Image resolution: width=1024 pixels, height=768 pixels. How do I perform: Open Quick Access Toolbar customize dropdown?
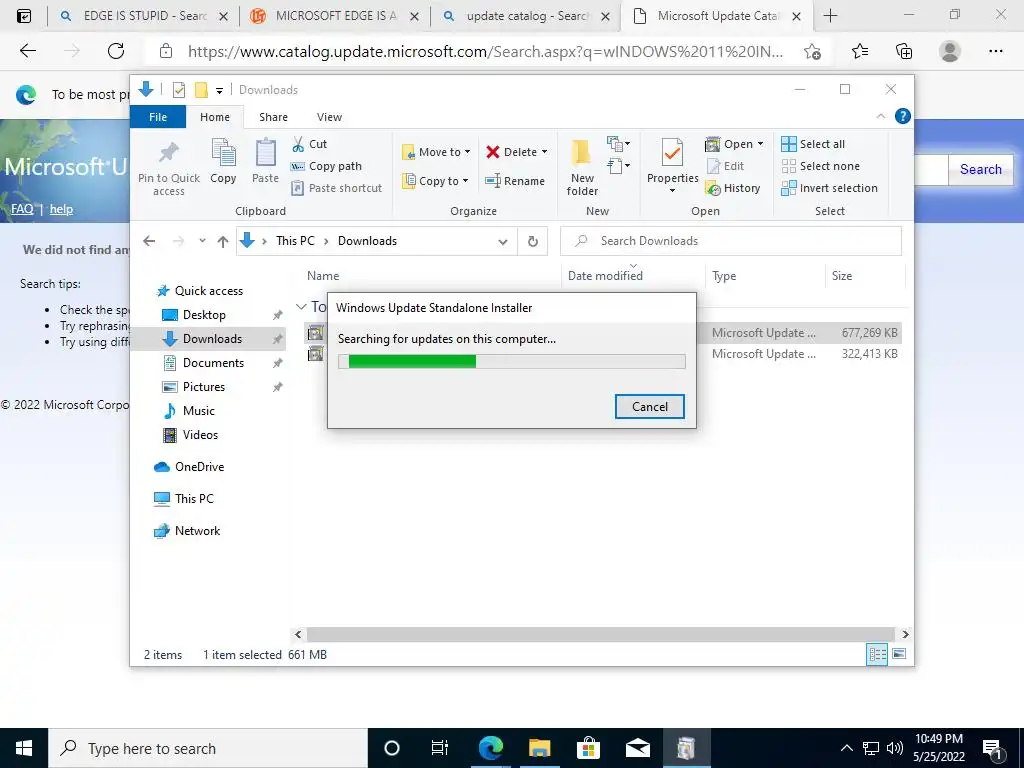(x=219, y=91)
